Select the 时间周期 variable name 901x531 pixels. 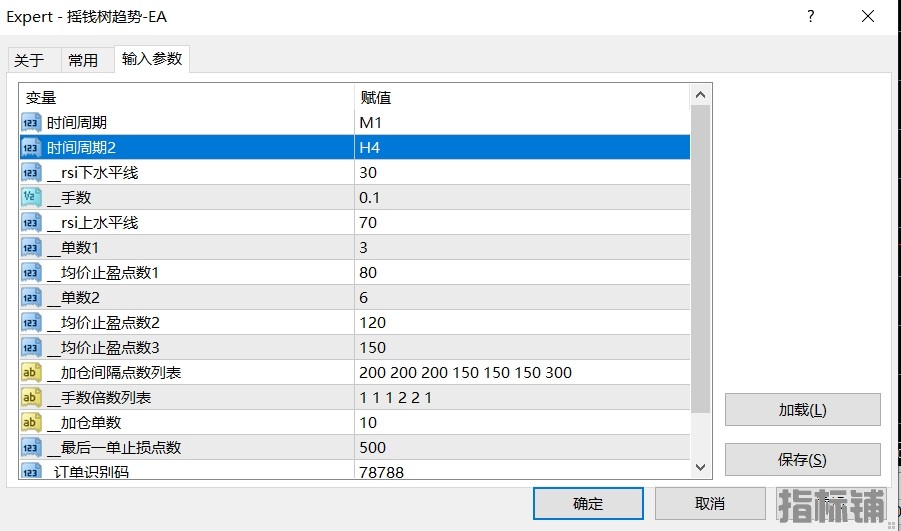(x=76, y=123)
